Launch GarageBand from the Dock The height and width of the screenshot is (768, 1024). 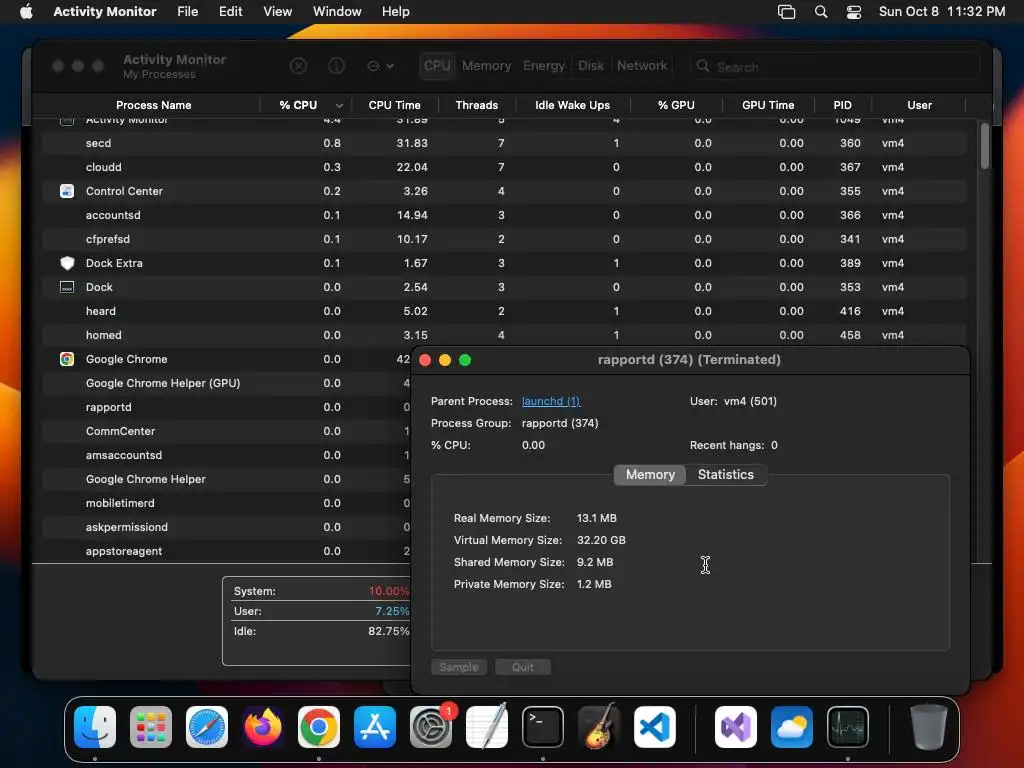coord(599,727)
